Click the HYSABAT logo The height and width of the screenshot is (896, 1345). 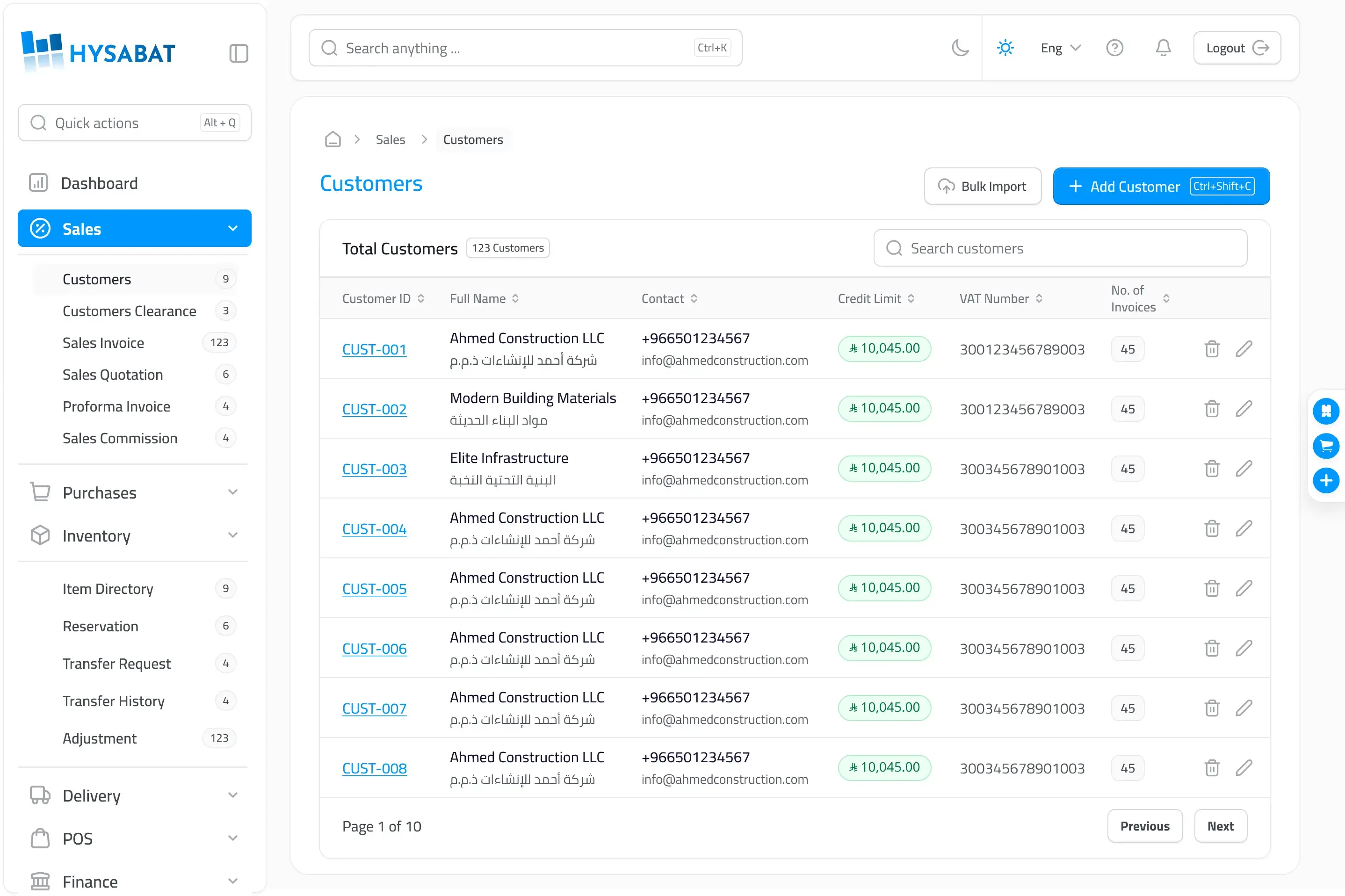click(x=98, y=51)
